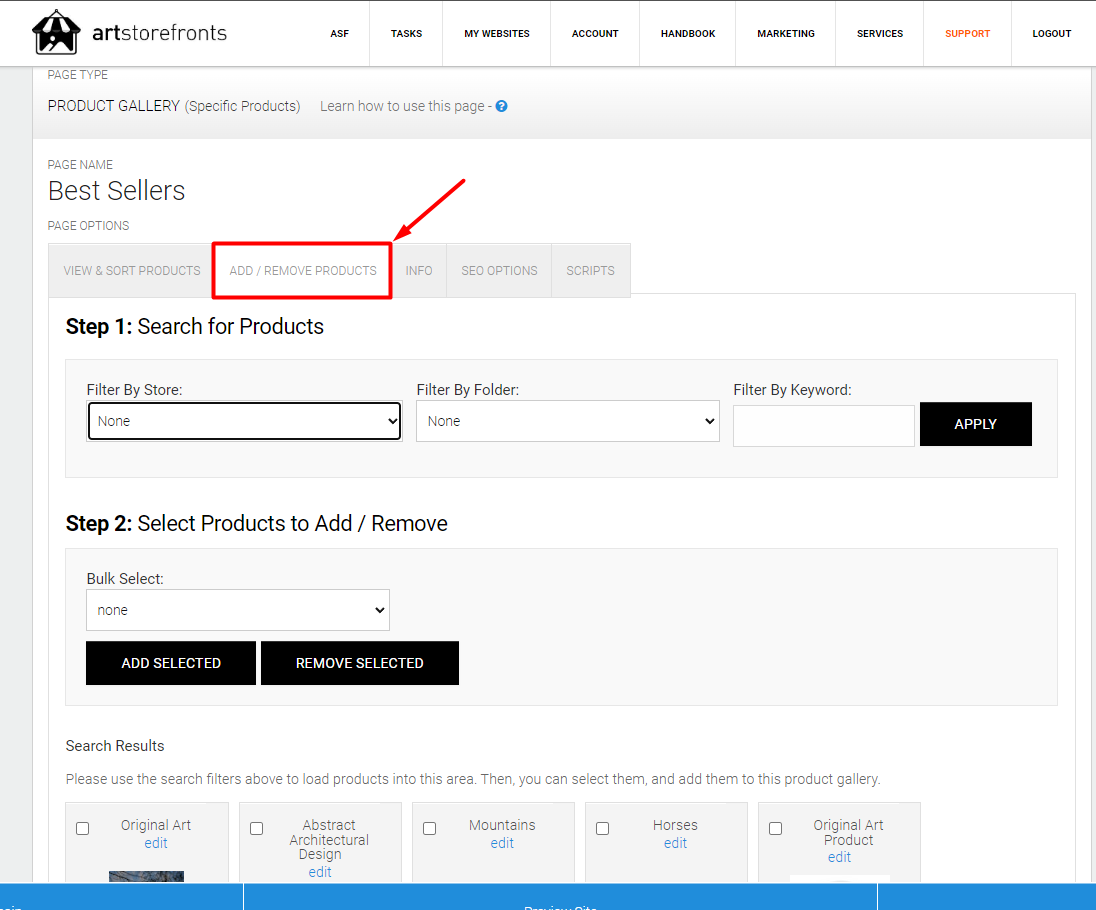Expand the Bulk Select dropdown
The height and width of the screenshot is (910, 1096).
(x=237, y=609)
